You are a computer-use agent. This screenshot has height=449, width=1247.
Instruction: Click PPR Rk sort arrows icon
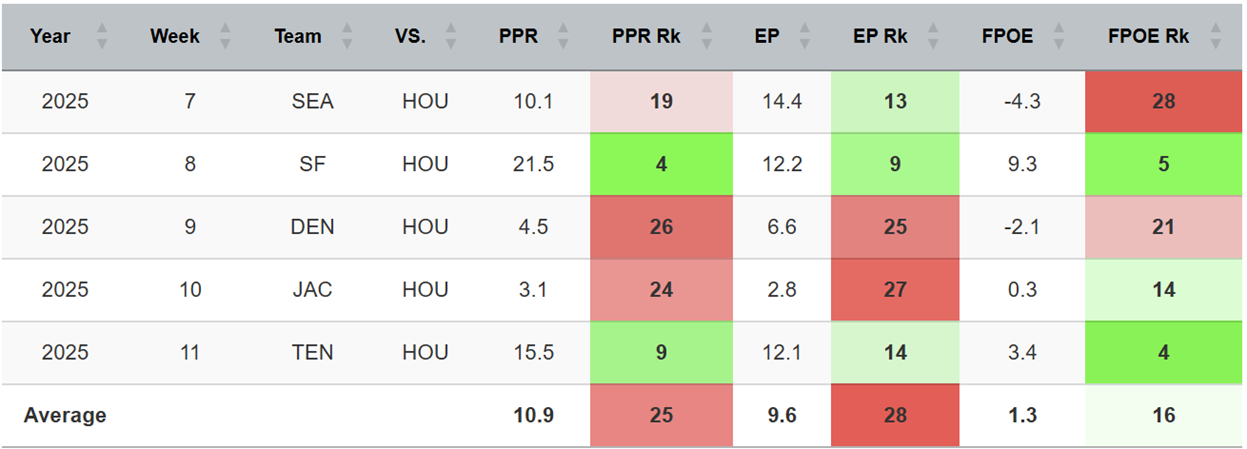707,37
